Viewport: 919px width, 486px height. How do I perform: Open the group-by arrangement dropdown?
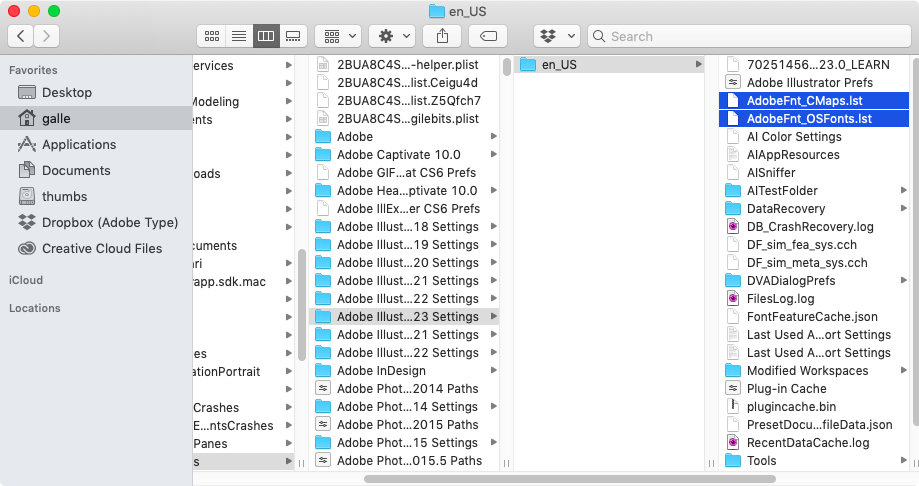[x=338, y=36]
